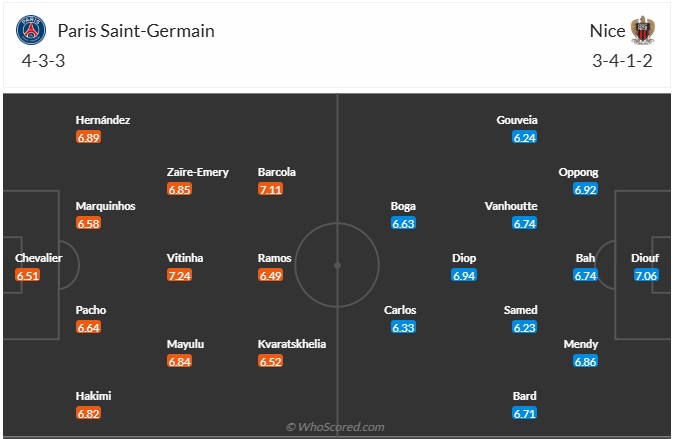Image resolution: width=673 pixels, height=439 pixels.
Task: Click Hernández's 6.89 rating badge
Action: pos(89,137)
